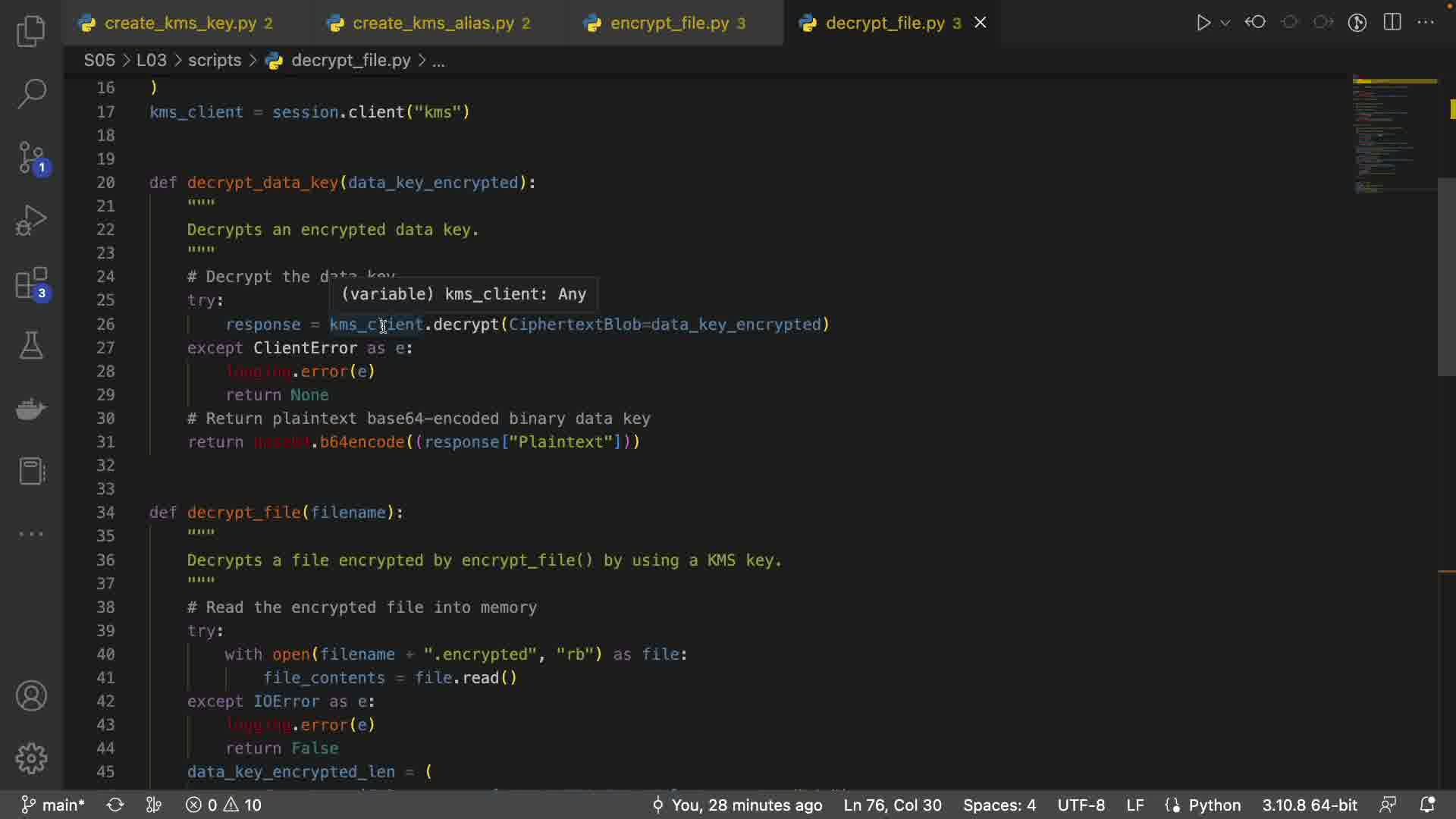
Task: Open the Testing beaker view
Action: 31,346
